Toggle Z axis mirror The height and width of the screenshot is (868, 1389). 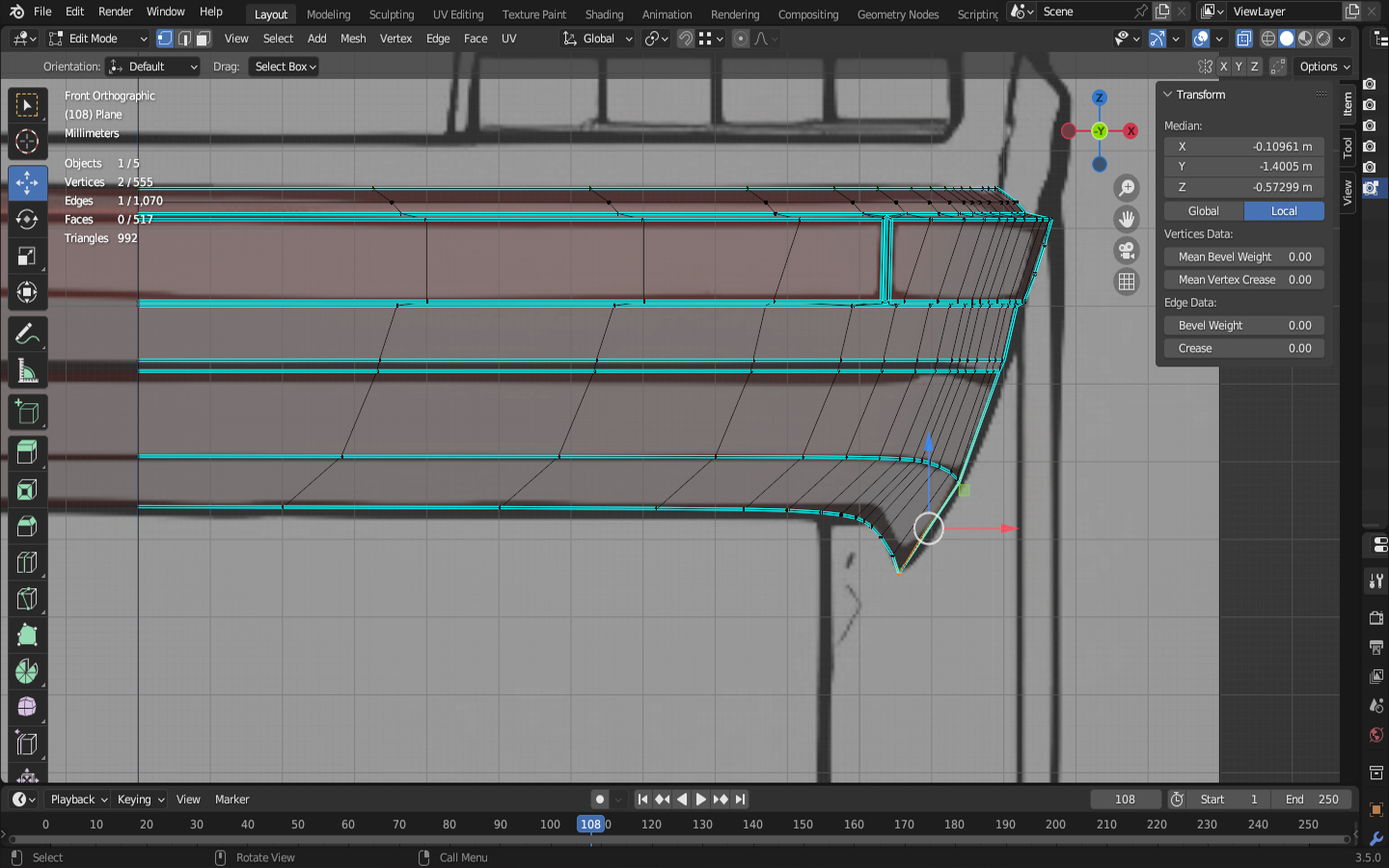coord(1254,67)
